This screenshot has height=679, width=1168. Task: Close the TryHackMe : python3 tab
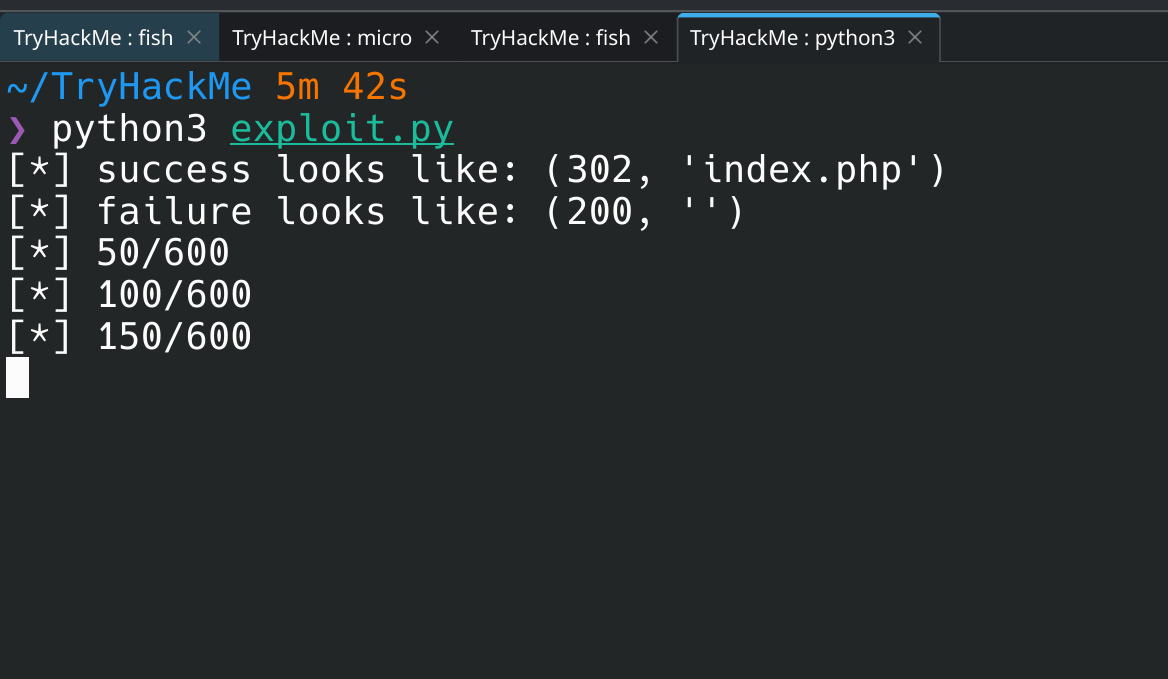coord(915,37)
